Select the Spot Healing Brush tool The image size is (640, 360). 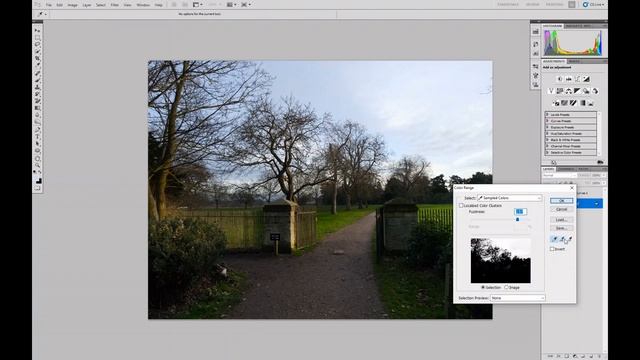(38, 73)
